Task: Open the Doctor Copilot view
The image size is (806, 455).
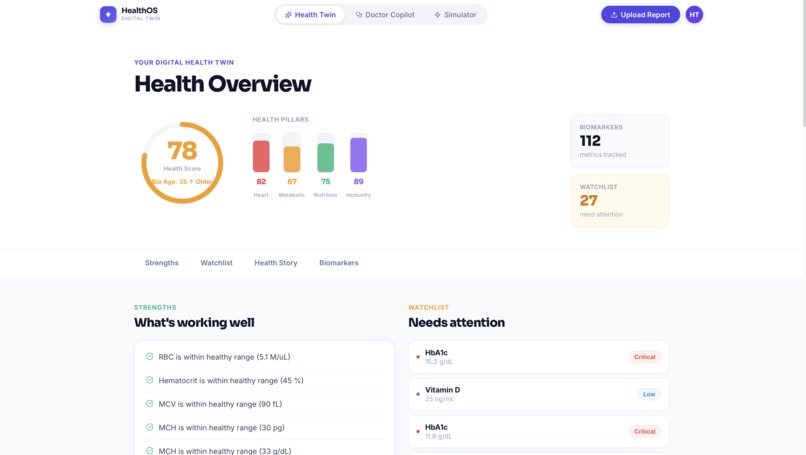Action: coord(385,15)
